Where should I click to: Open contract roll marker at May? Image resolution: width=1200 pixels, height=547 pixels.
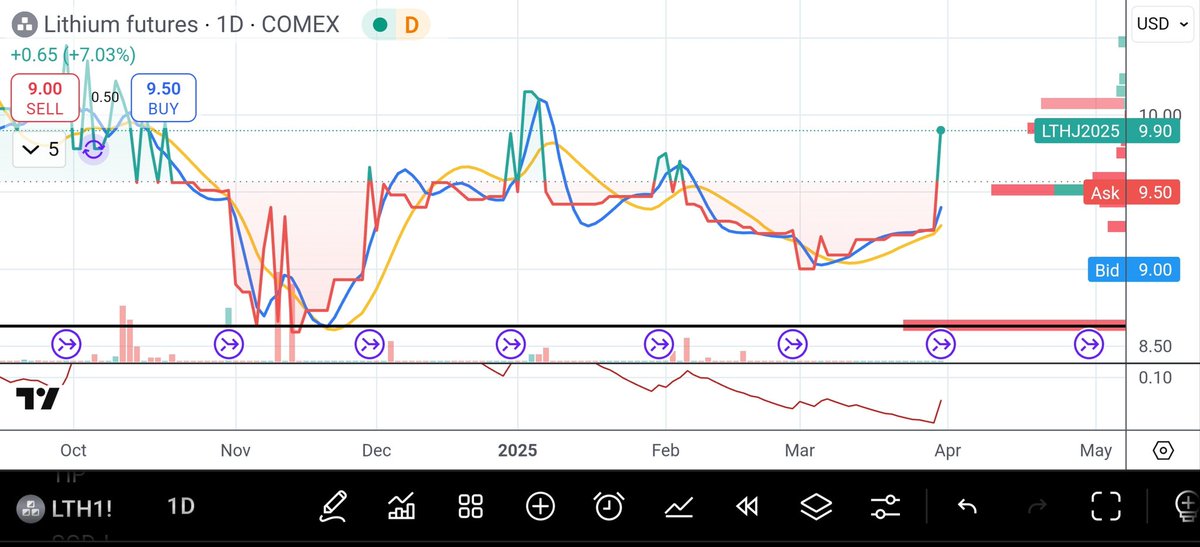[x=1088, y=346]
